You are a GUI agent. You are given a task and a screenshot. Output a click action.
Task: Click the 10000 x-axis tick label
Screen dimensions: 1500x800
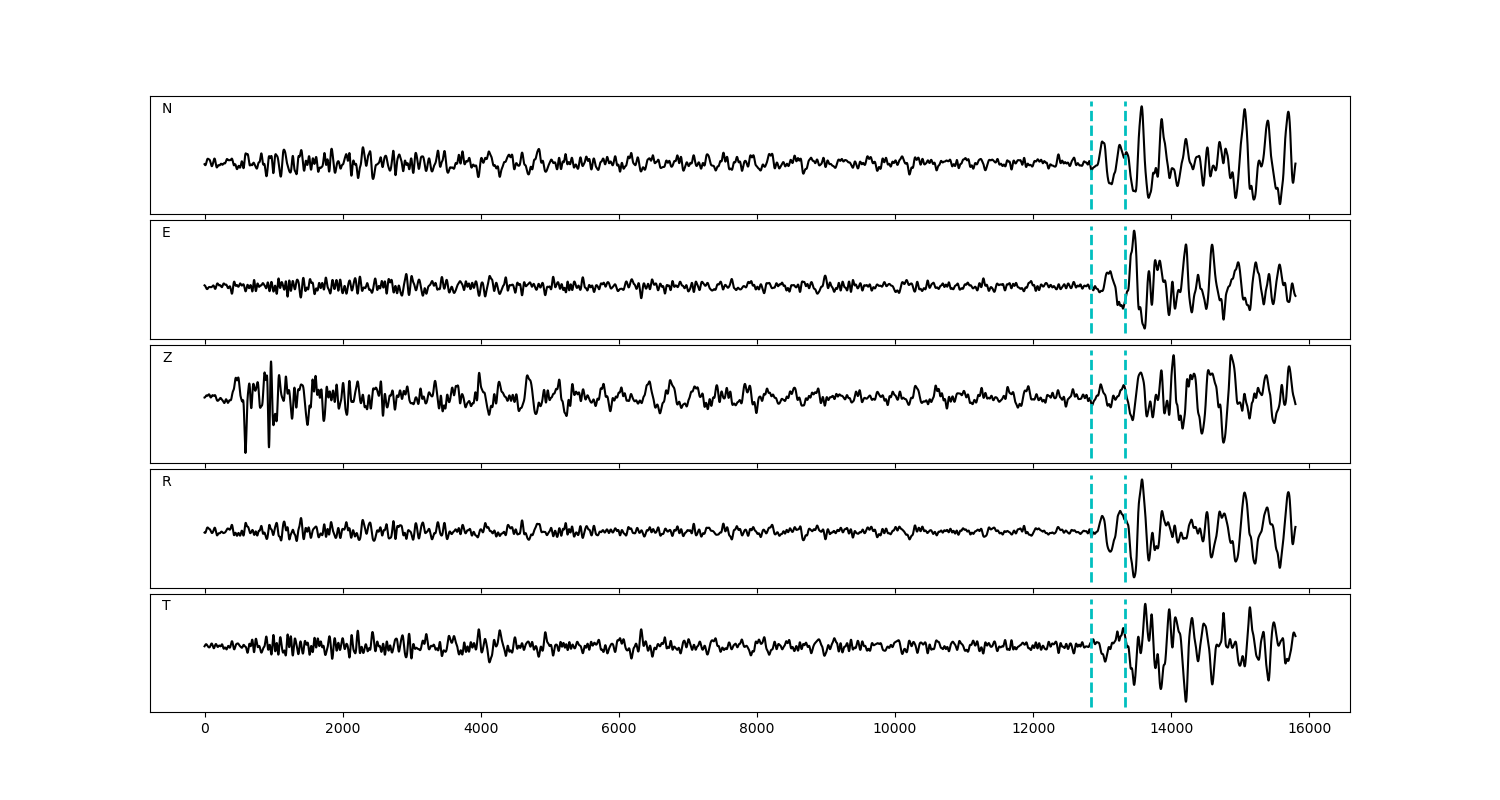[x=895, y=730]
